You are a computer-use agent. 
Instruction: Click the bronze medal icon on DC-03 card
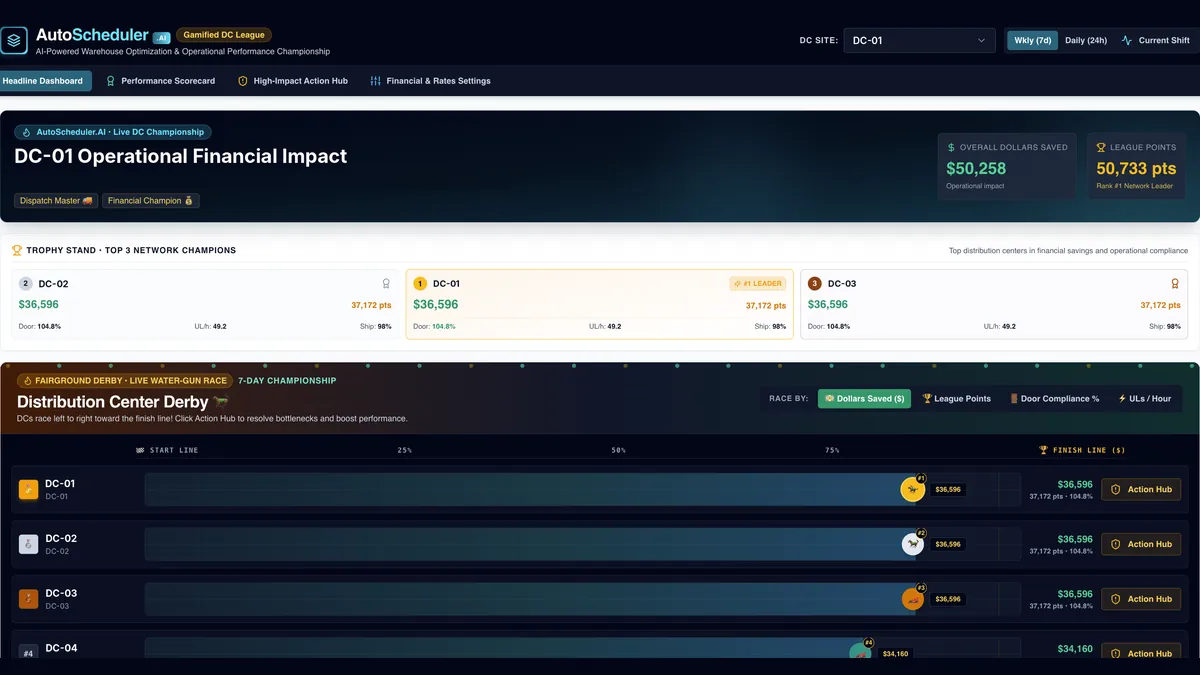[x=1175, y=283]
